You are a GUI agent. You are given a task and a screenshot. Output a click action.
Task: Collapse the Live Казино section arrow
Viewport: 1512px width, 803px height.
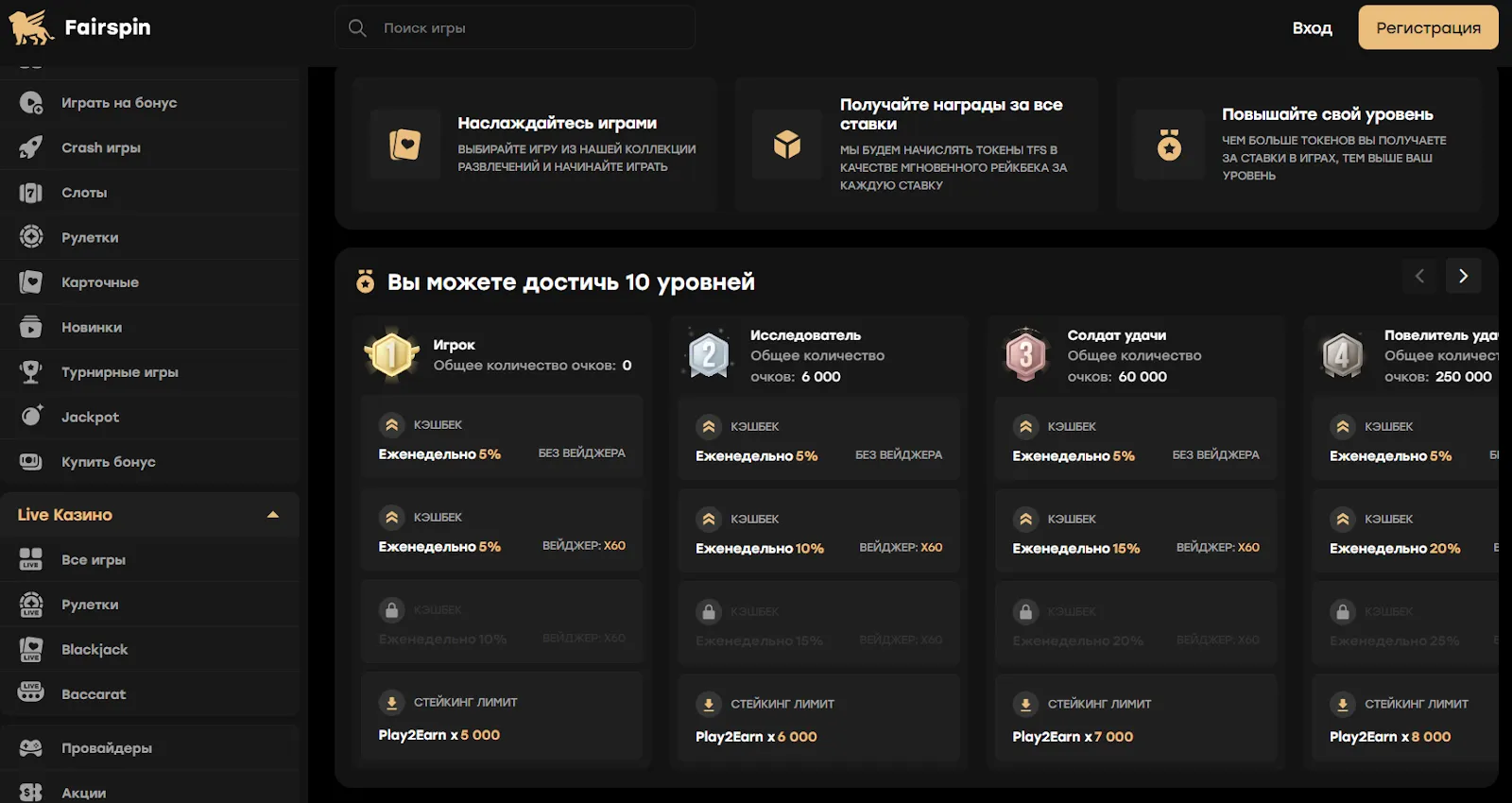coord(273,515)
